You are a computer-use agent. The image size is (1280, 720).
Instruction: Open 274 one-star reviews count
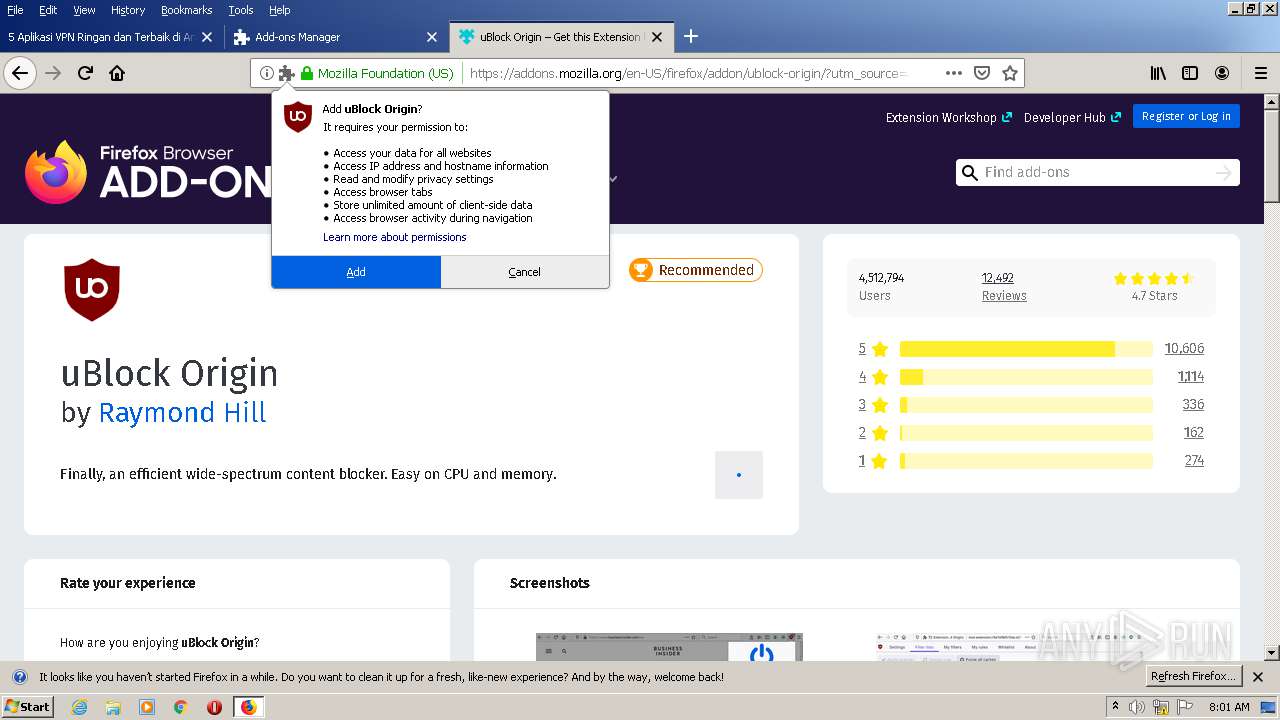(x=1193, y=461)
